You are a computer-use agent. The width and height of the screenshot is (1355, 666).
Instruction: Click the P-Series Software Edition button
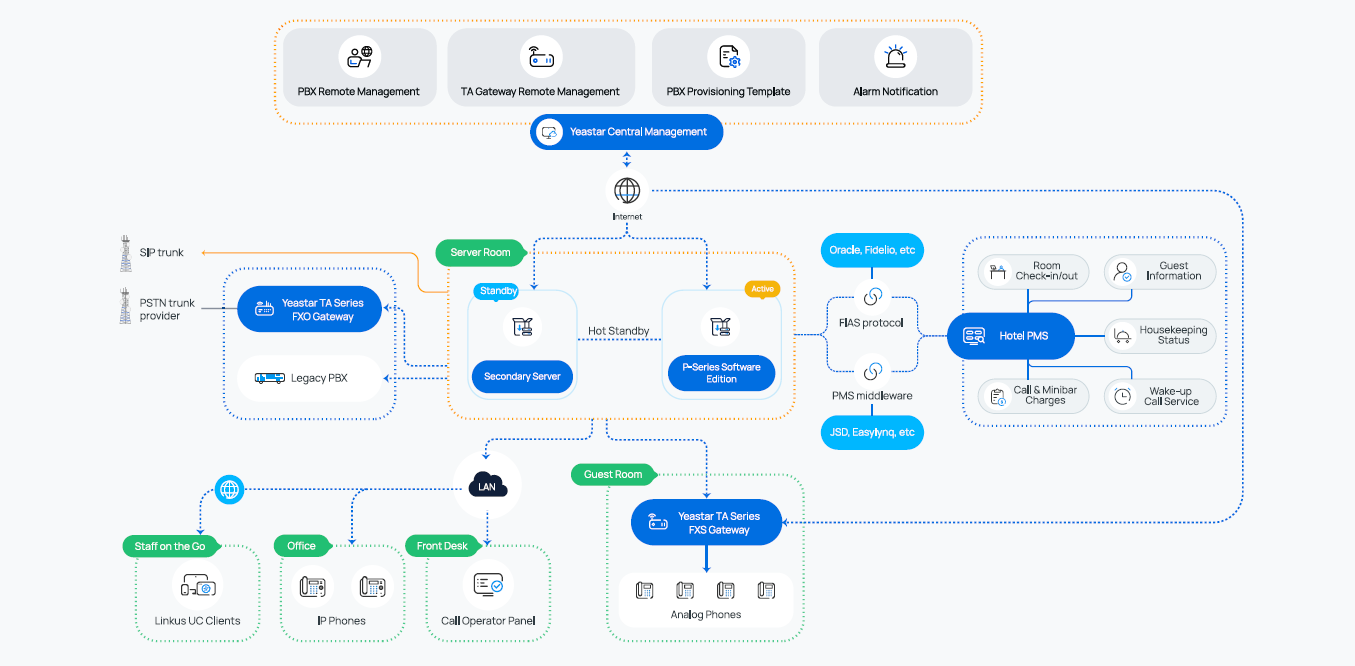pos(721,373)
